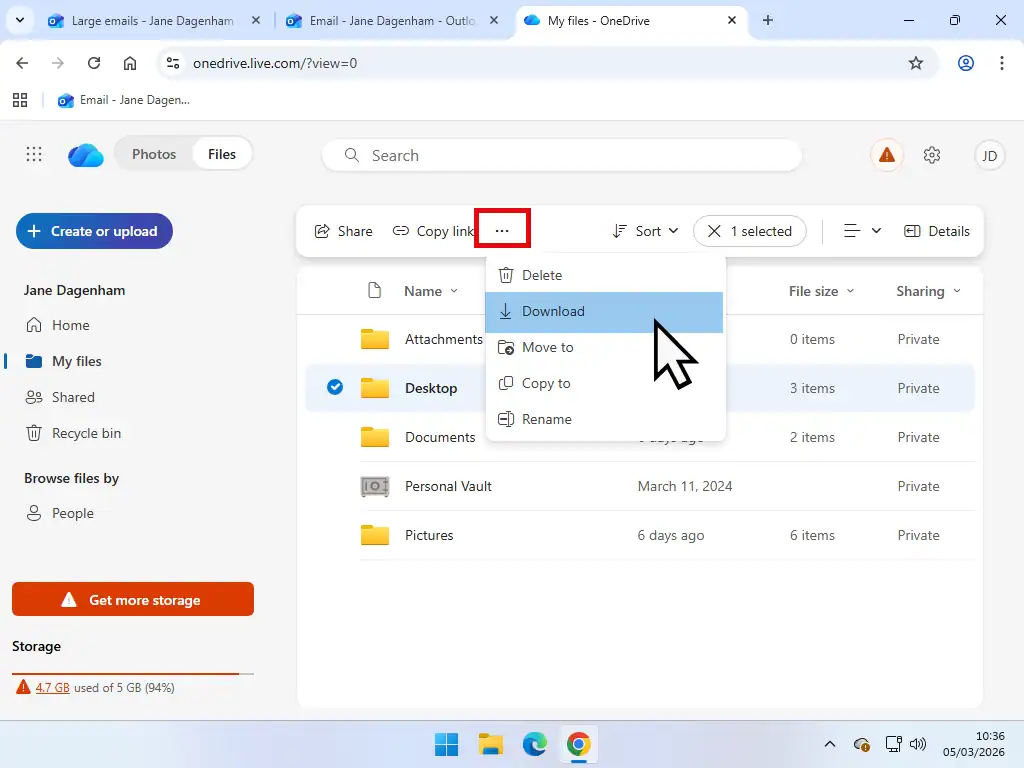Click inside the Search field
The image size is (1024, 768).
[562, 155]
